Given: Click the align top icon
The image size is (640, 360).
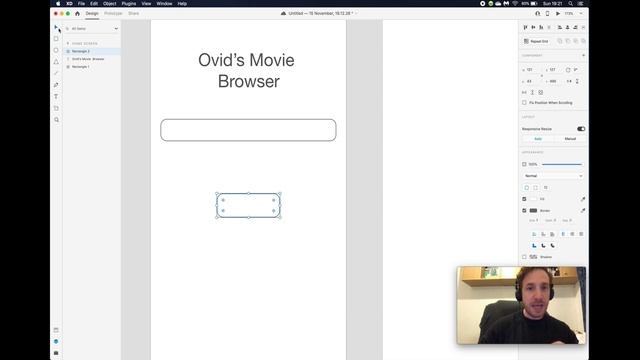Looking at the screenshot, I should [525, 27].
